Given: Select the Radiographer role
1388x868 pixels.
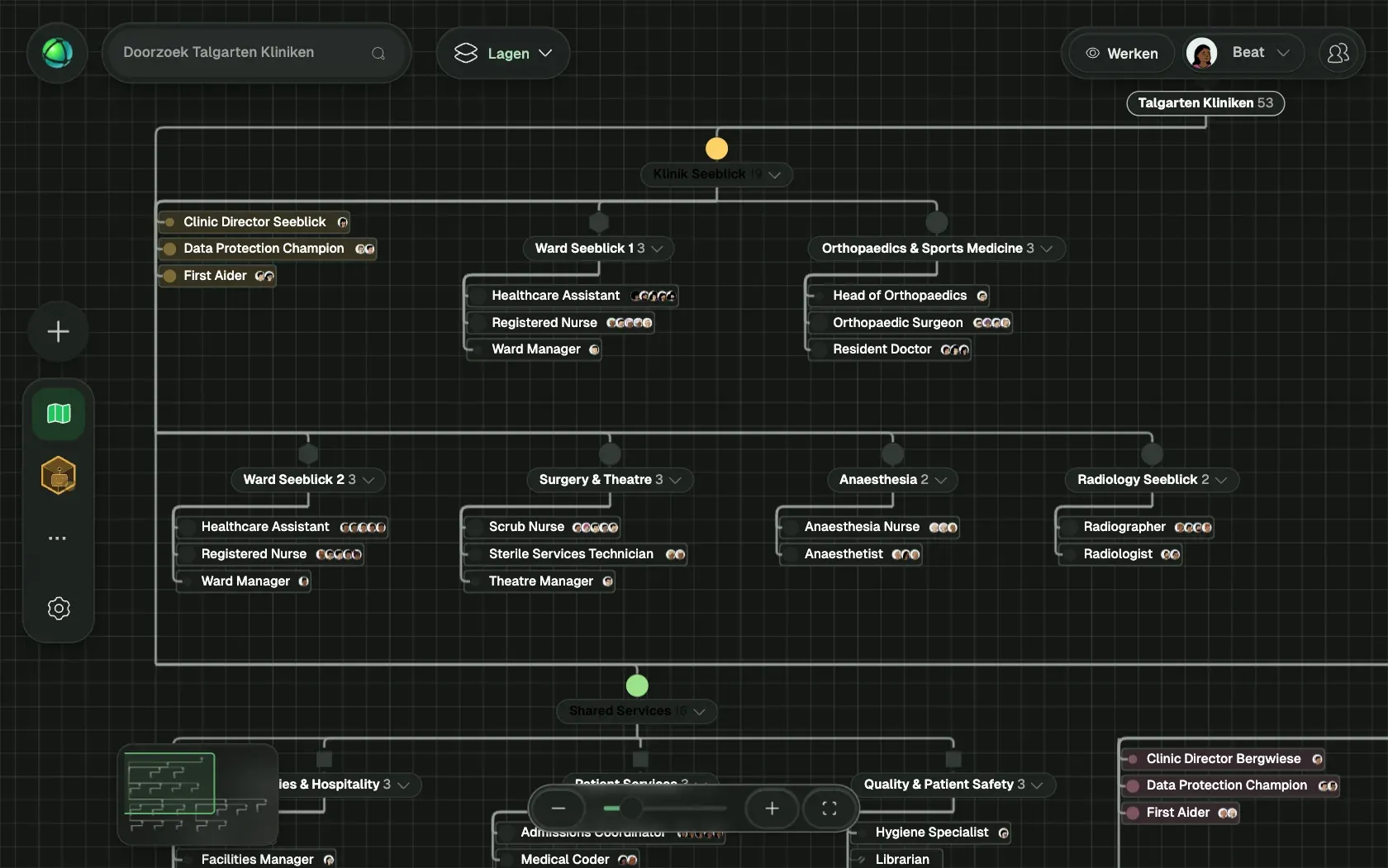Looking at the screenshot, I should (1137, 527).
